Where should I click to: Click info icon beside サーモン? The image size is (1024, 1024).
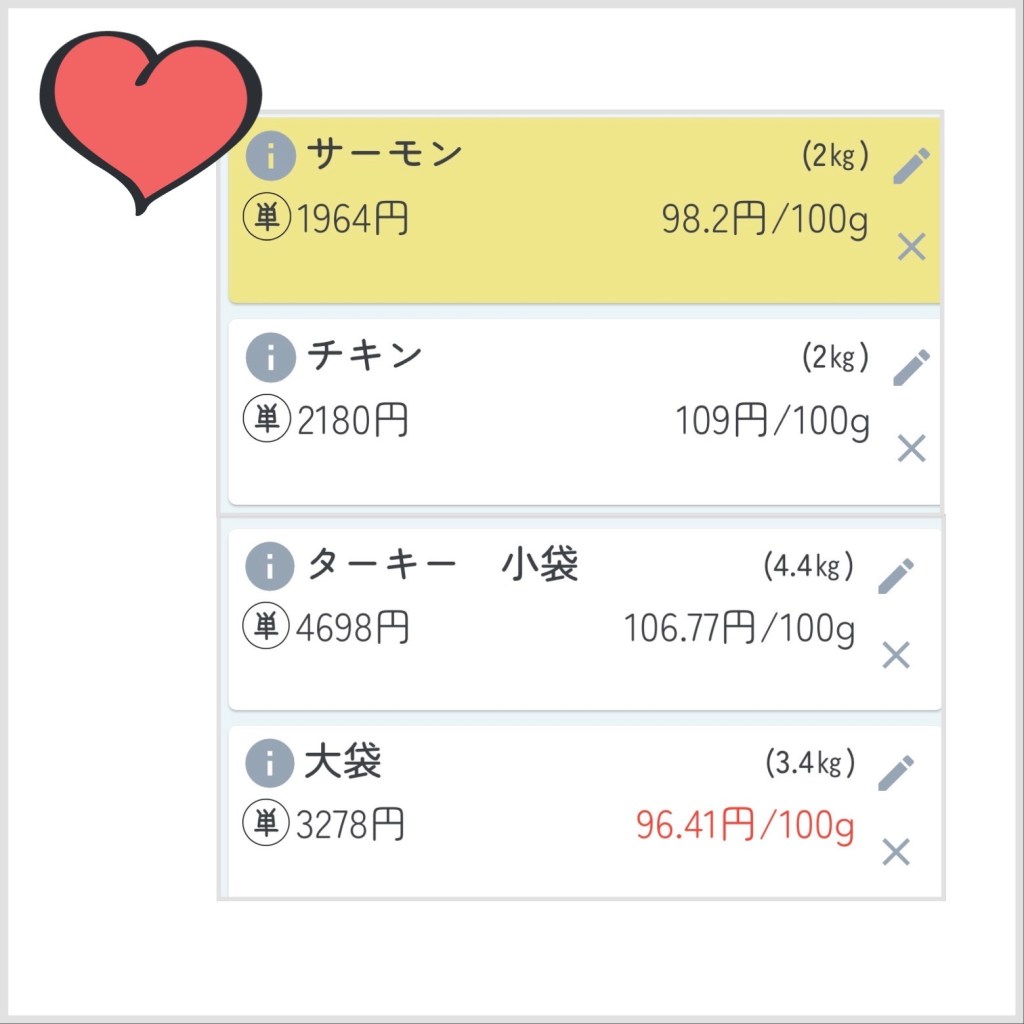[x=270, y=156]
